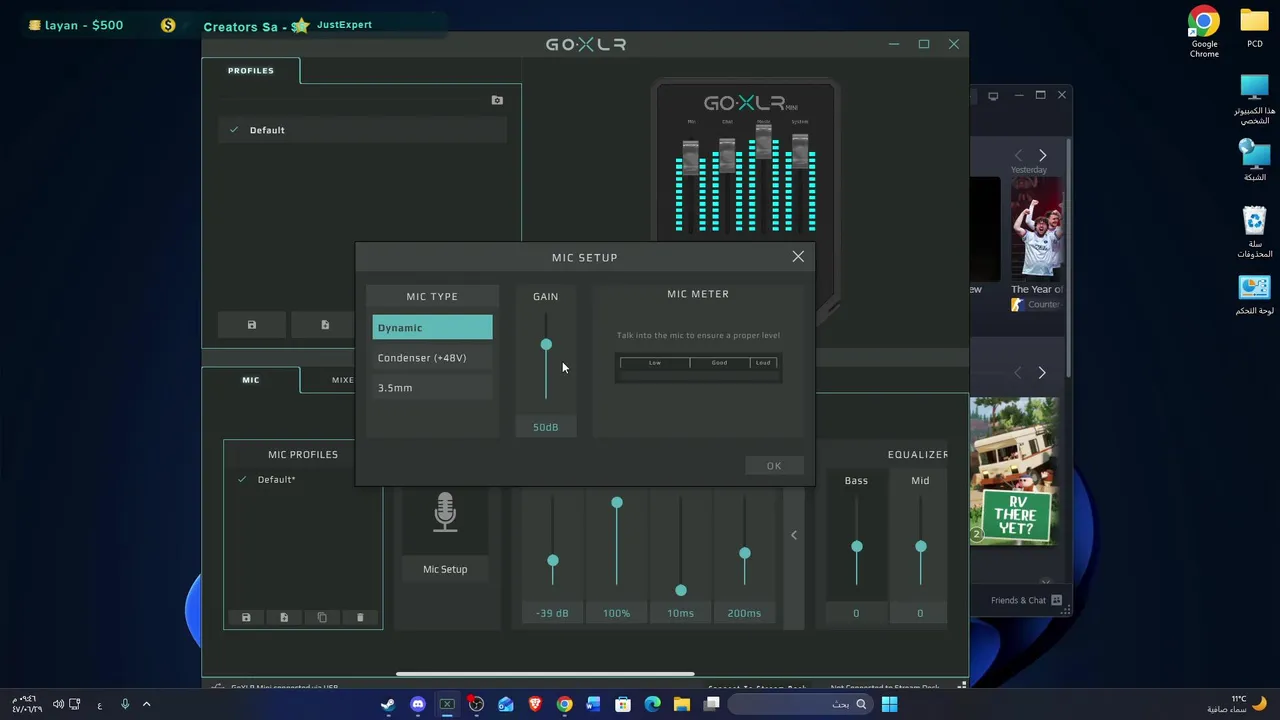The width and height of the screenshot is (1280, 720).
Task: Open Microsoft Edge from taskbar
Action: click(x=652, y=704)
